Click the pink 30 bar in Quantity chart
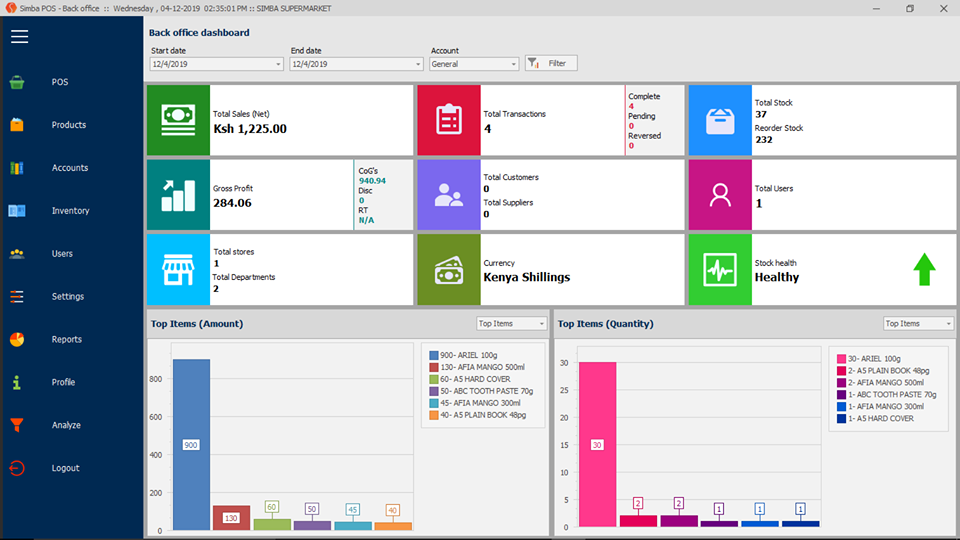 (598, 444)
